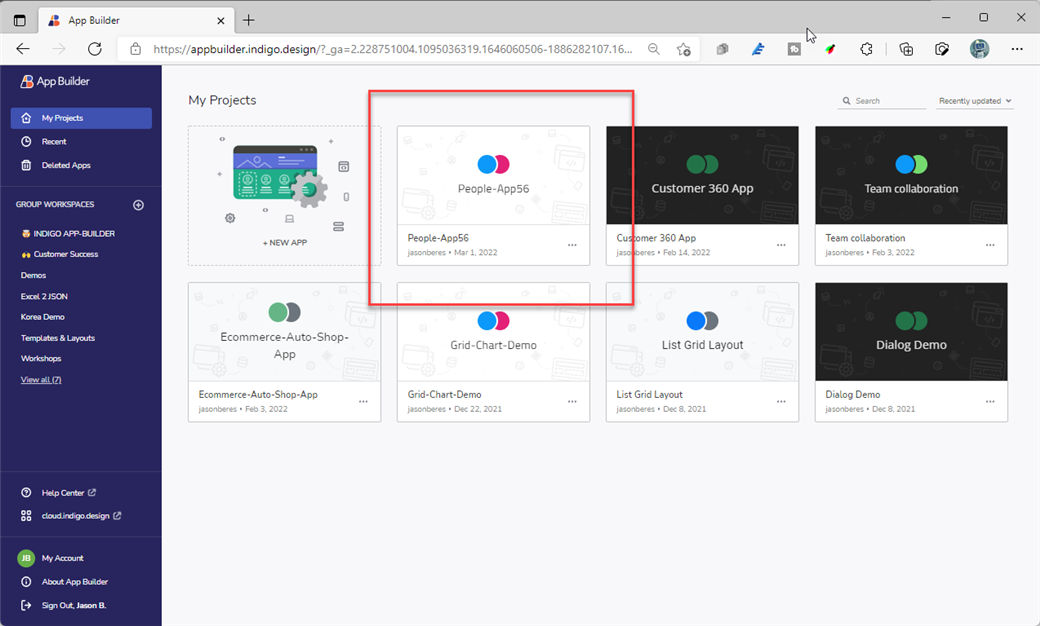Open options menu for People-App56
Image resolution: width=1040 pixels, height=626 pixels.
coord(572,245)
